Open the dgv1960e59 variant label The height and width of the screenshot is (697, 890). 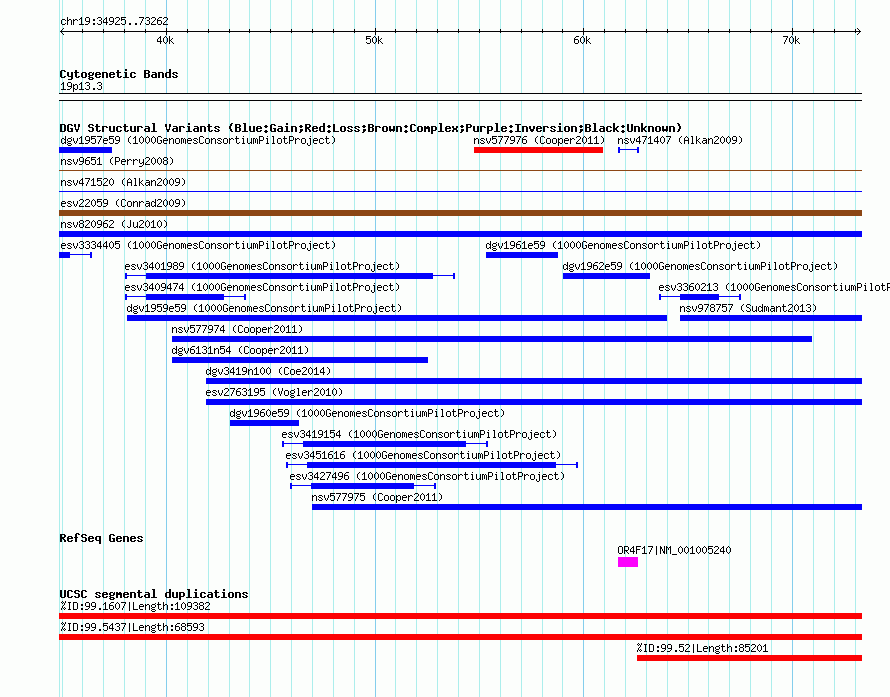367,413
